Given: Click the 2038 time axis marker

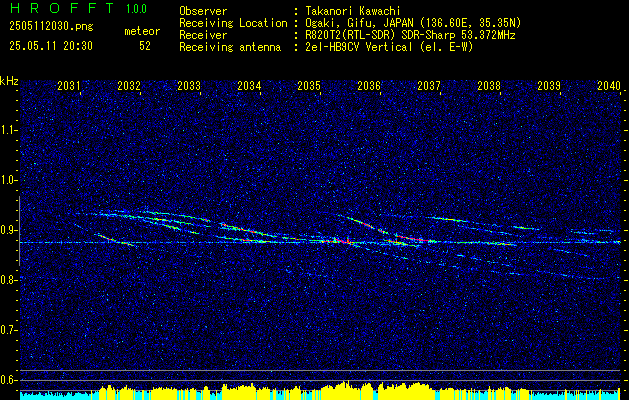Looking at the screenshot, I should (489, 86).
